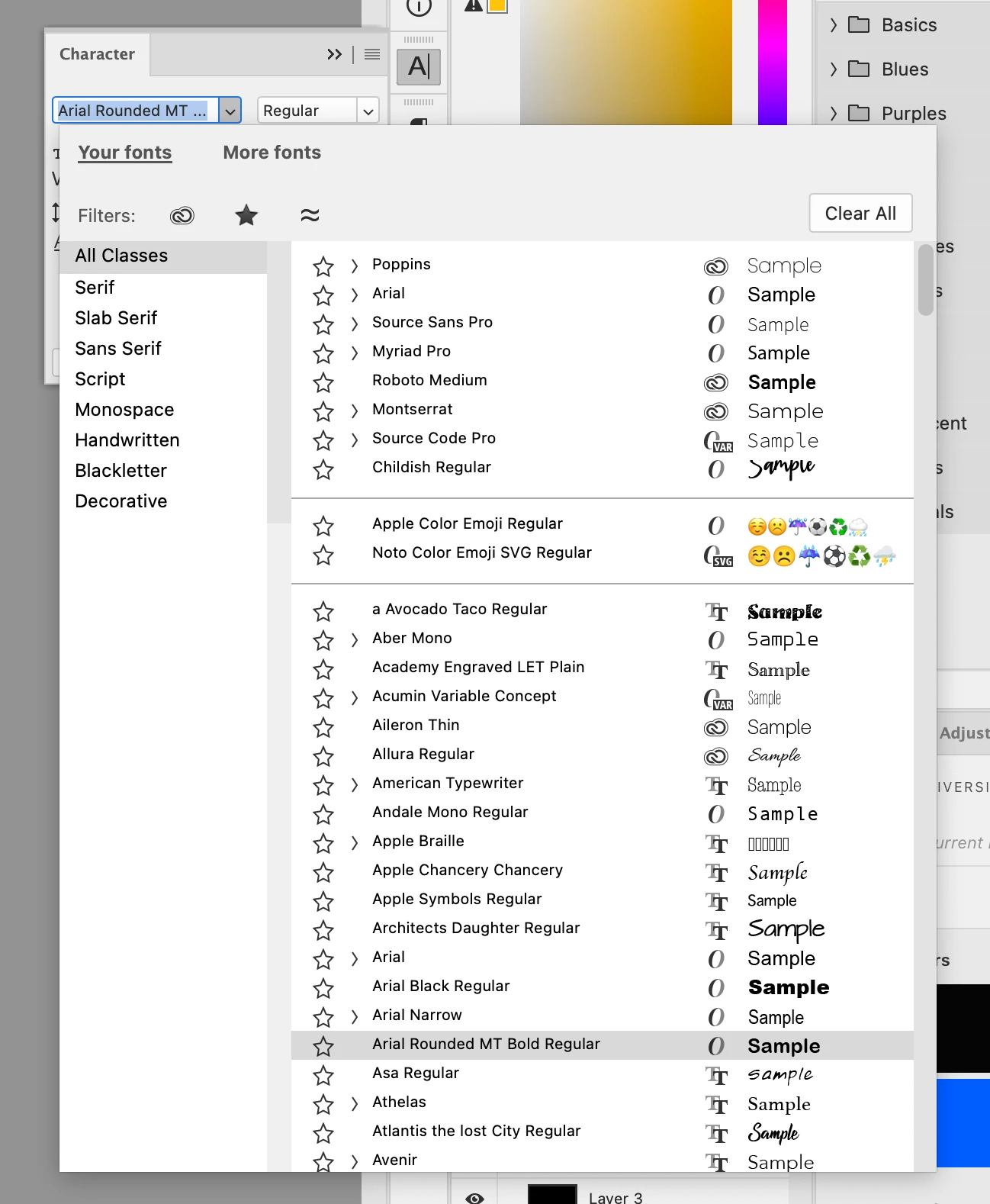The image size is (990, 1204).
Task: Switch to Your fonts tab
Action: click(x=125, y=153)
